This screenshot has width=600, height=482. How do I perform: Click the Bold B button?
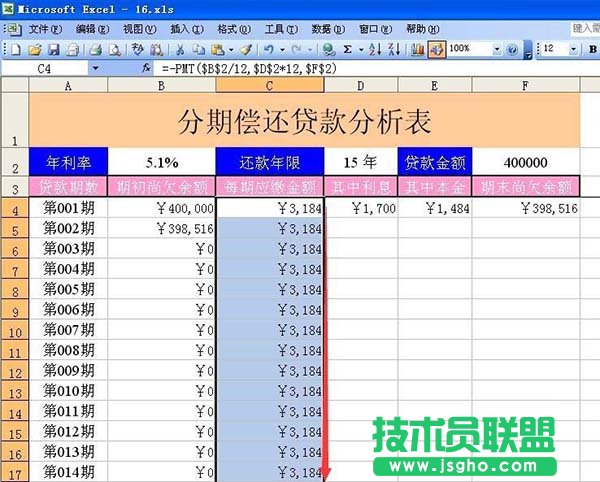coord(593,49)
